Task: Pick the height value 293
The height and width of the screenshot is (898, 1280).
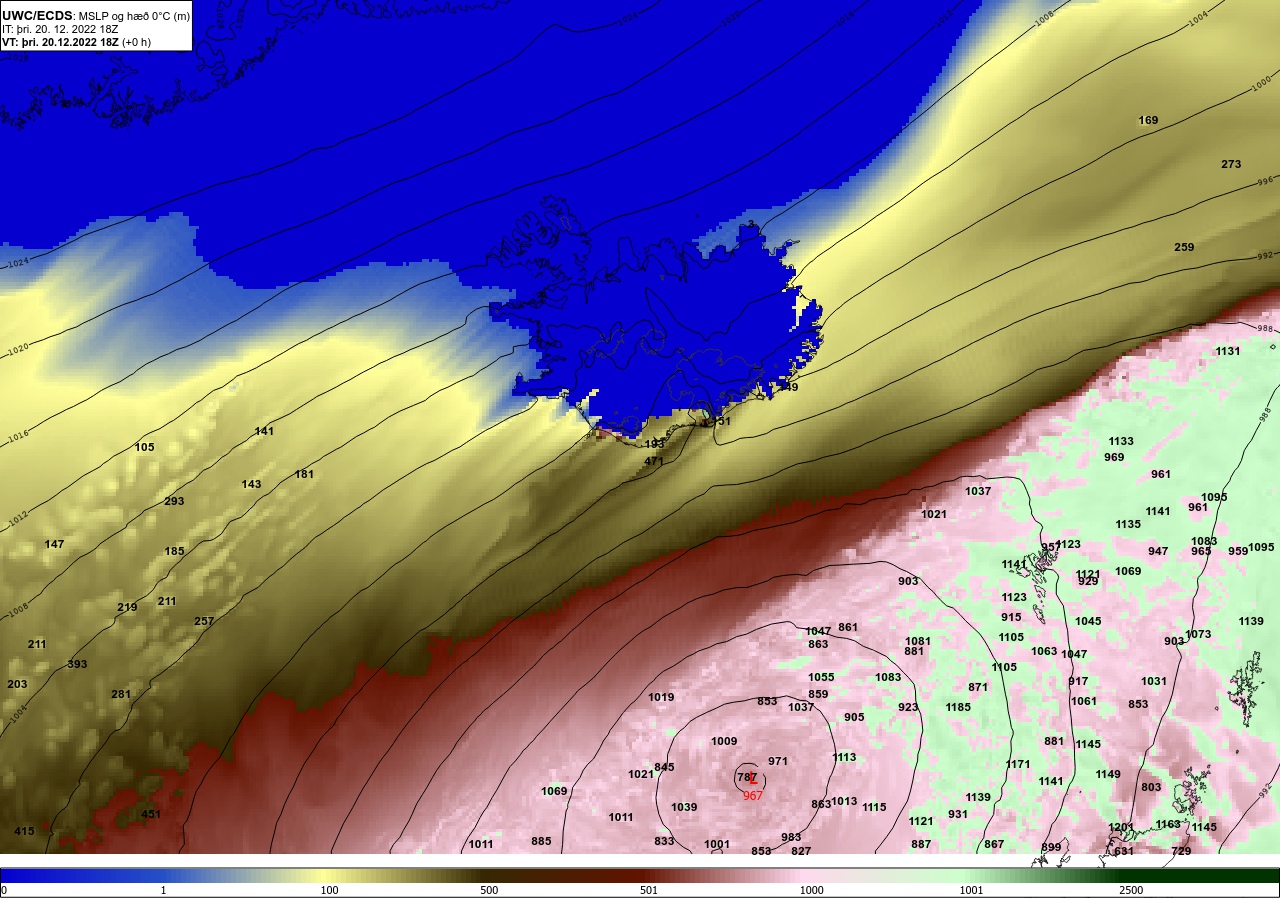Action: 174,501
